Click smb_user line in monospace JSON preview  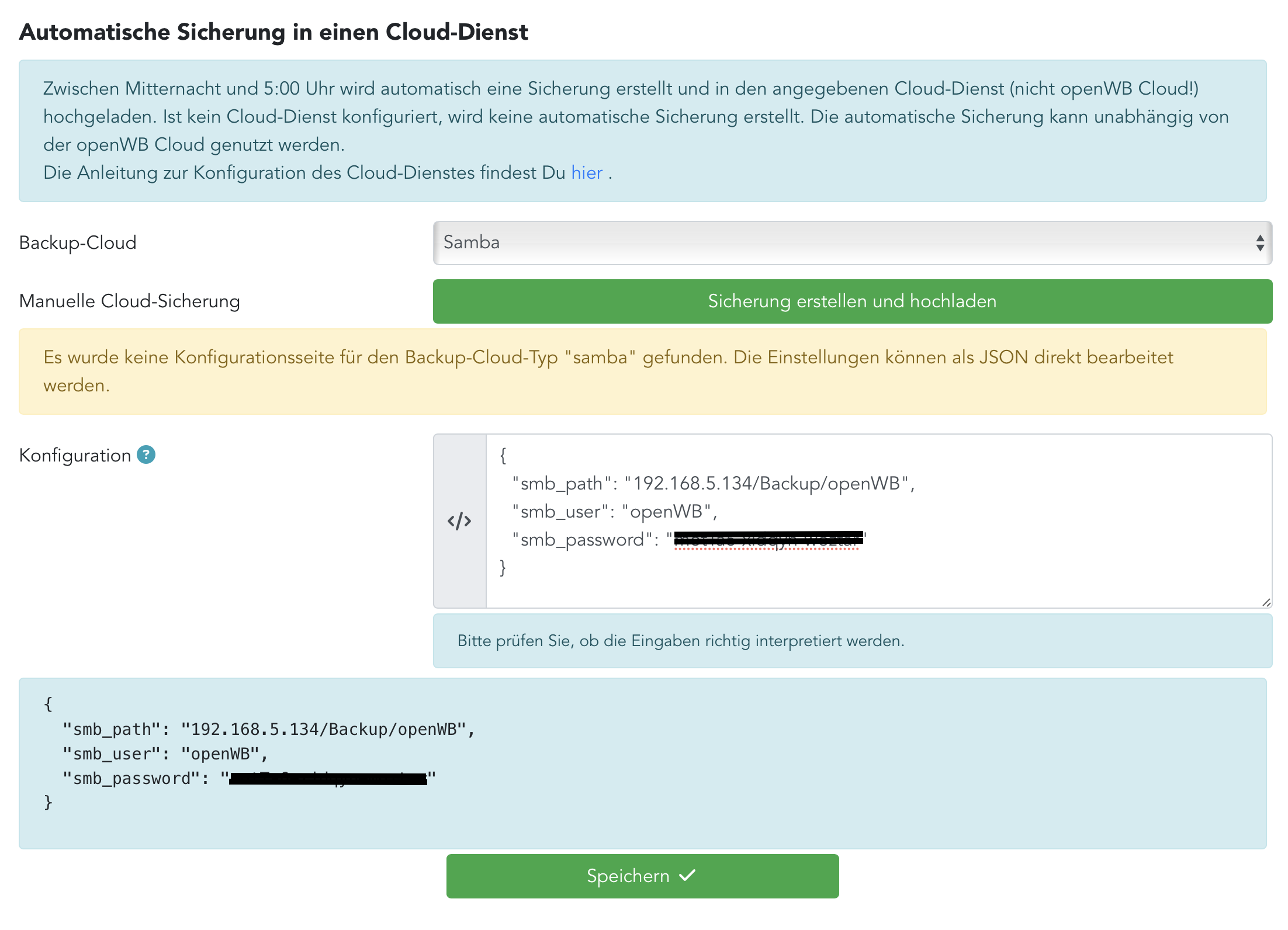point(165,754)
